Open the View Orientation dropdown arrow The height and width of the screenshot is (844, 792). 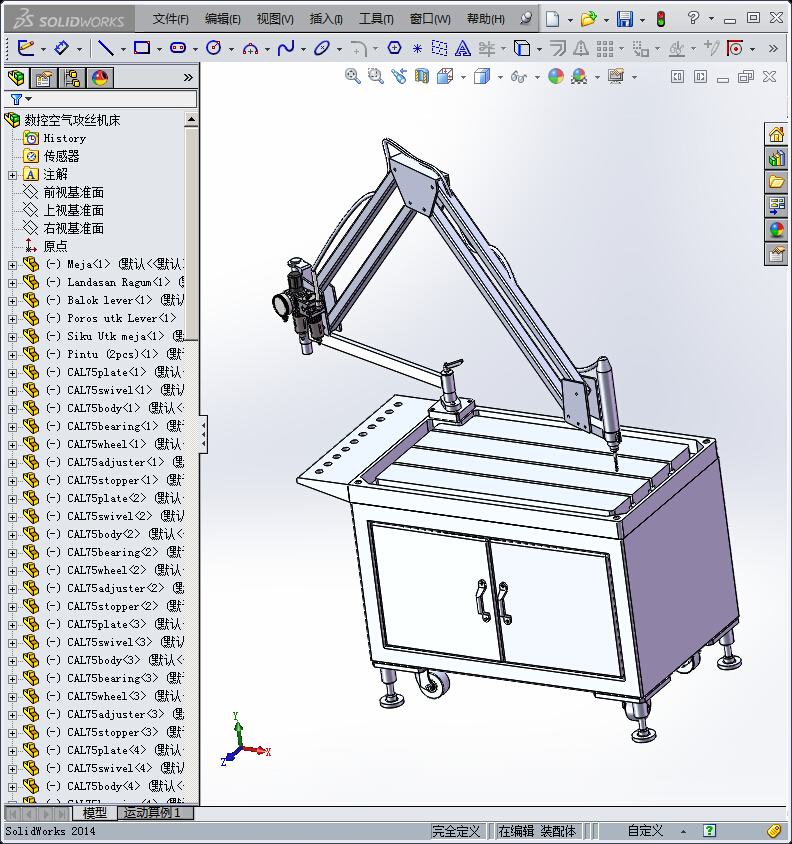pos(463,77)
